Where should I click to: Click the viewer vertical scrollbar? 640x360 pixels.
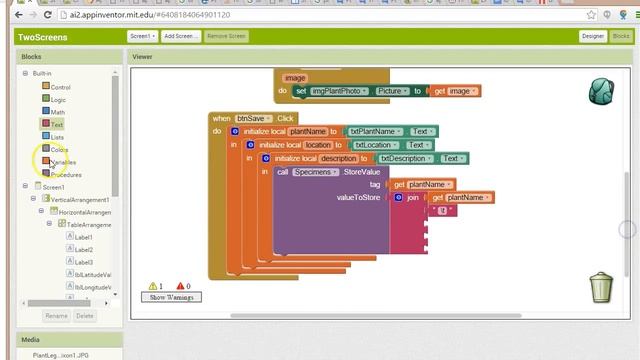[627, 223]
